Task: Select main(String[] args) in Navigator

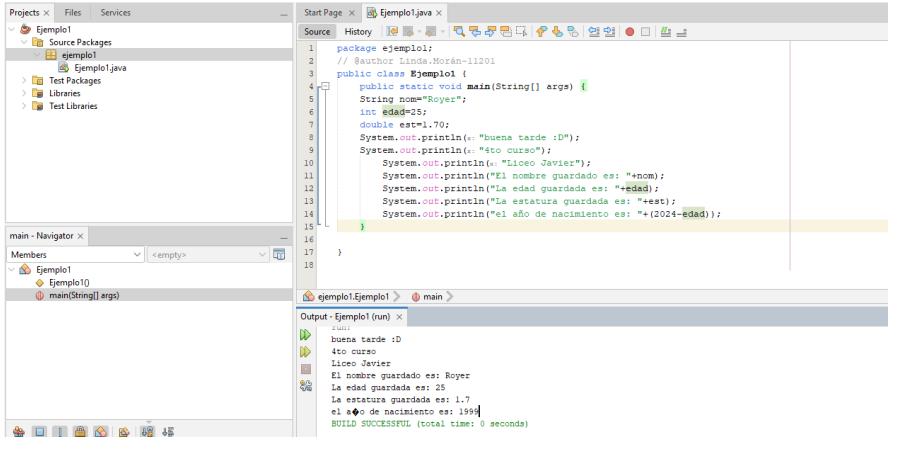Action: click(x=84, y=295)
